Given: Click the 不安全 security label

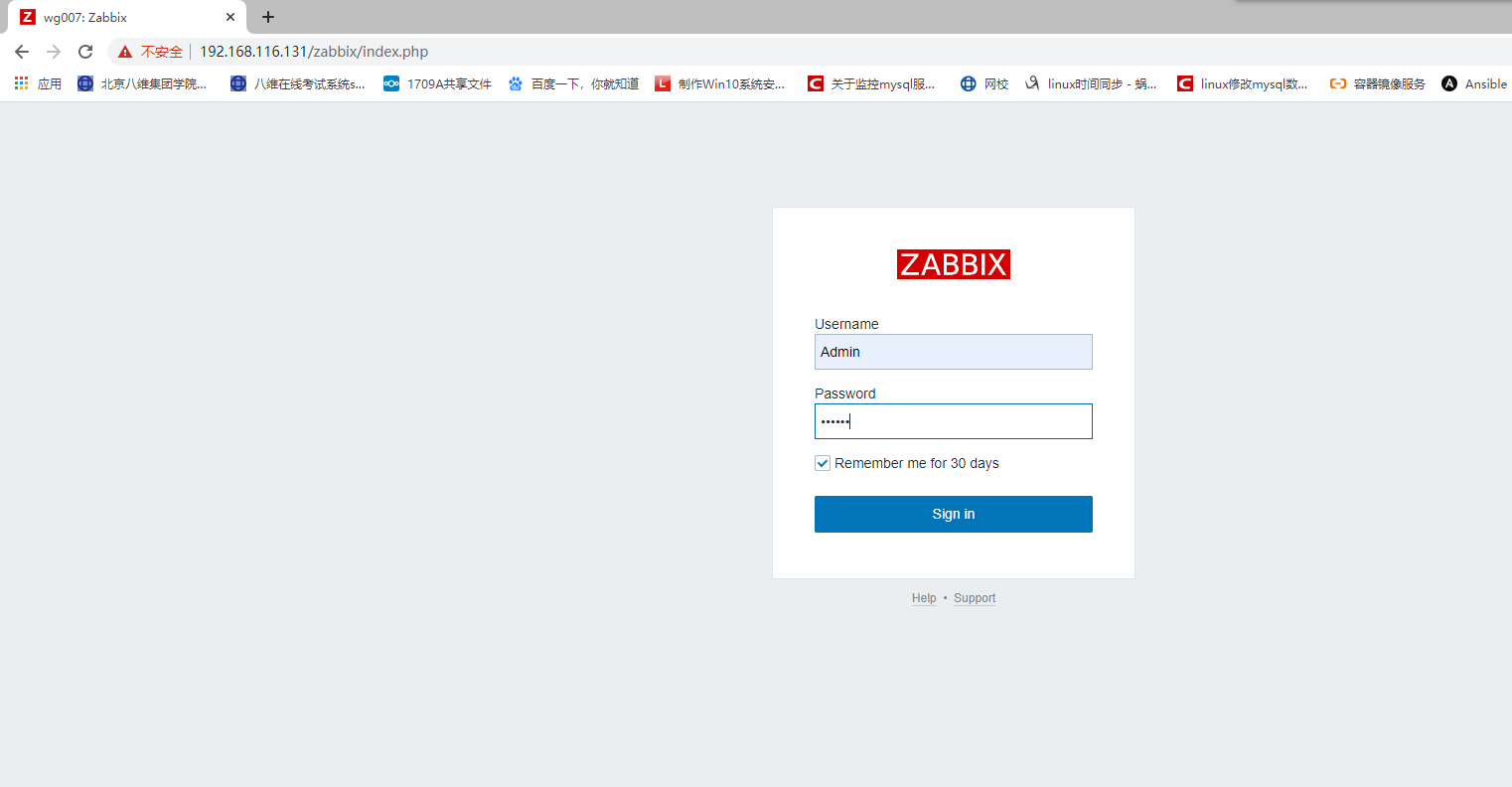Looking at the screenshot, I should click(162, 52).
